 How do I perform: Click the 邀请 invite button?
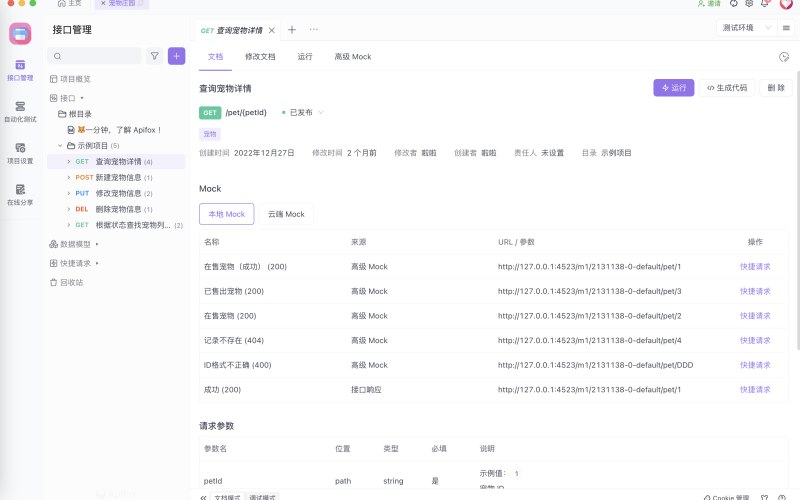(709, 3)
